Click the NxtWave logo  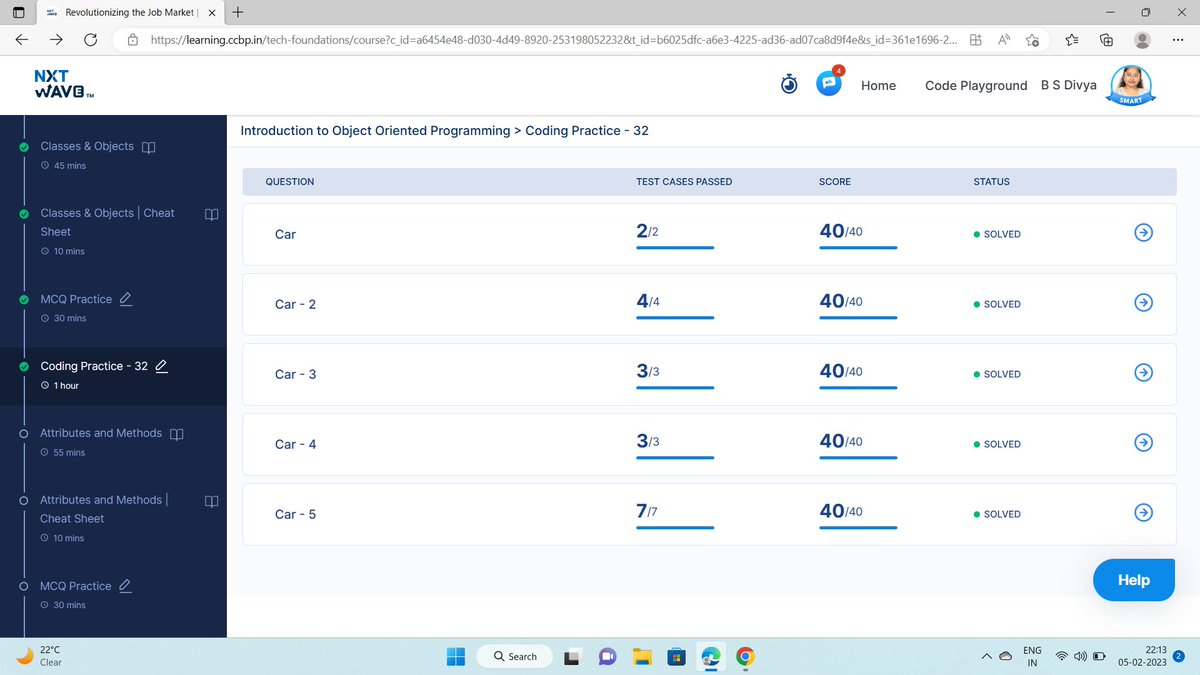tap(64, 84)
